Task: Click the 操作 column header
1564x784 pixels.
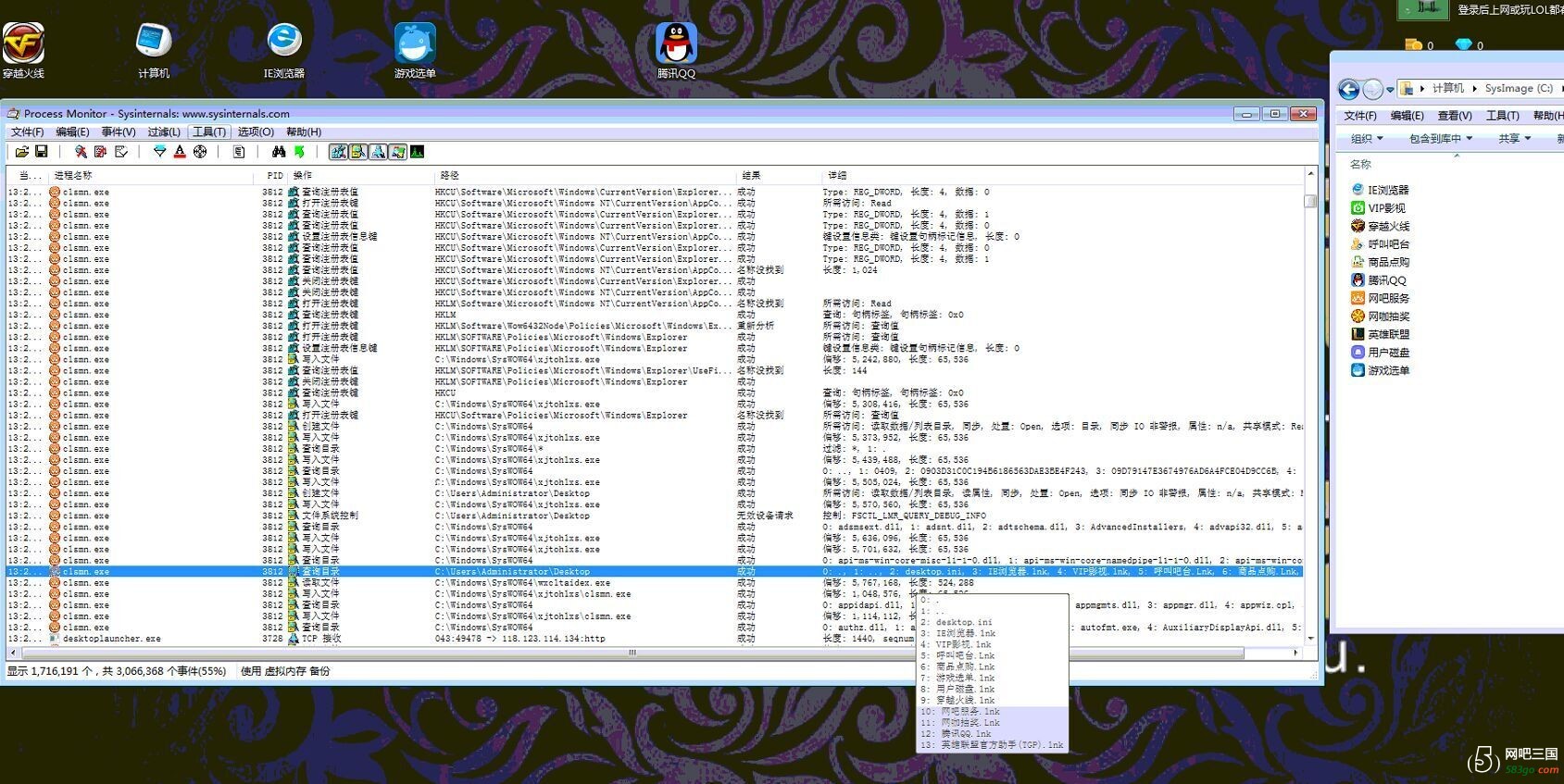Action: 361,175
